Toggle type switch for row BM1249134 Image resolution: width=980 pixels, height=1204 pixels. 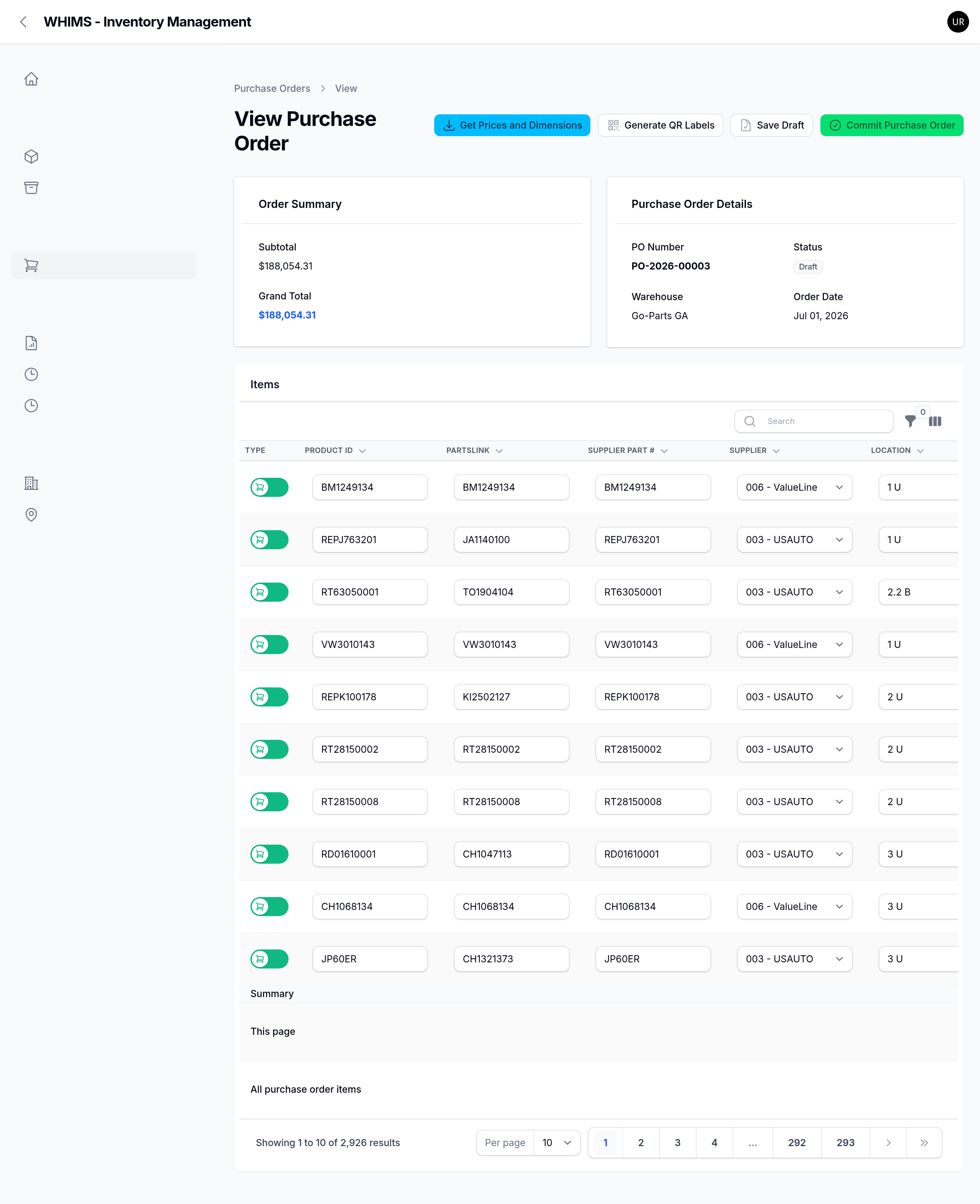pyautogui.click(x=269, y=487)
